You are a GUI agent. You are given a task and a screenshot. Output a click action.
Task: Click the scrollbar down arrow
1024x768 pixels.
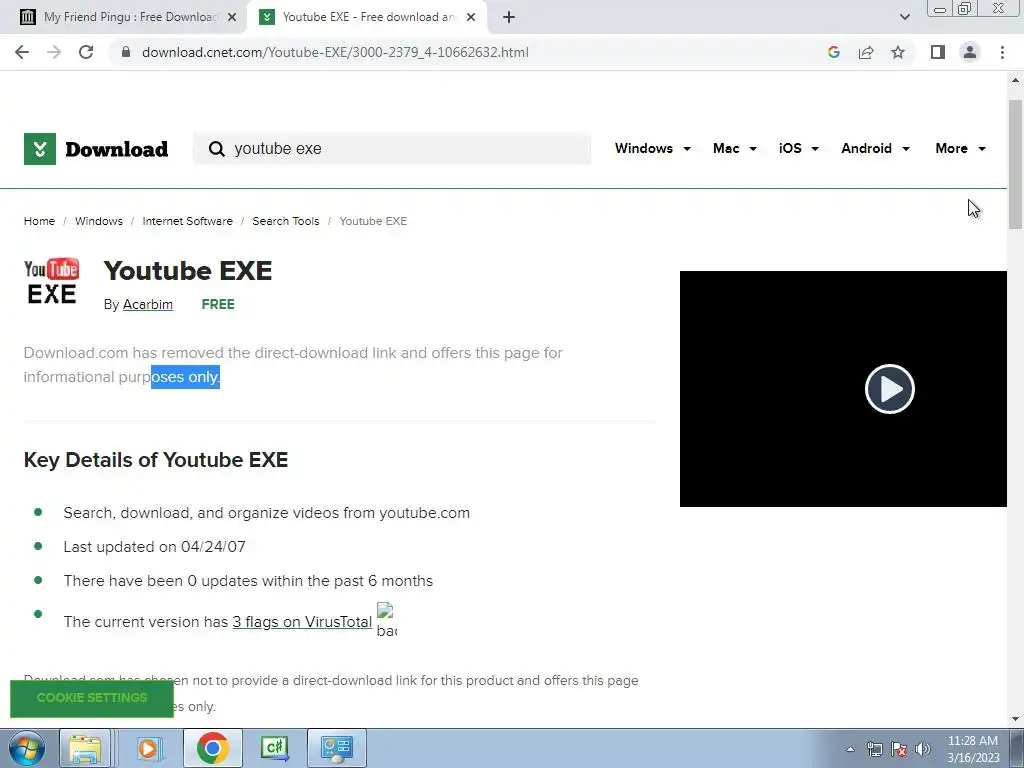coord(1015,719)
